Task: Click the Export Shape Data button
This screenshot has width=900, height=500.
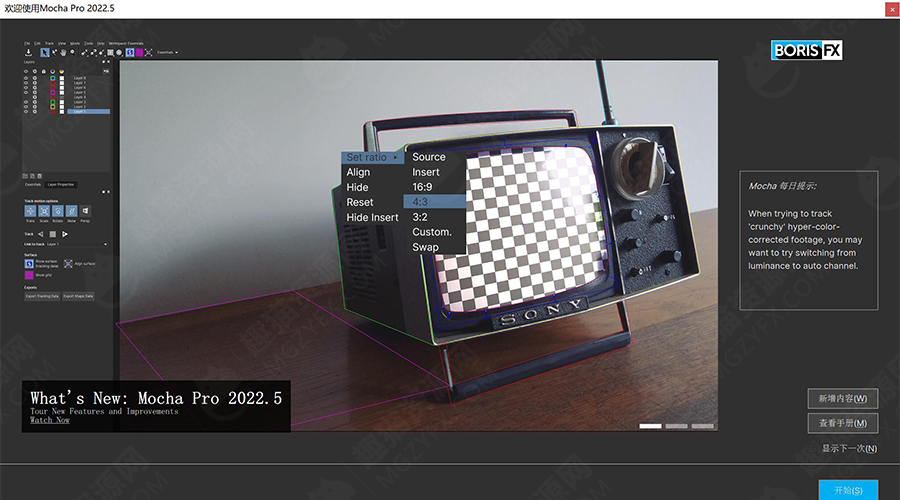Action: [78, 296]
